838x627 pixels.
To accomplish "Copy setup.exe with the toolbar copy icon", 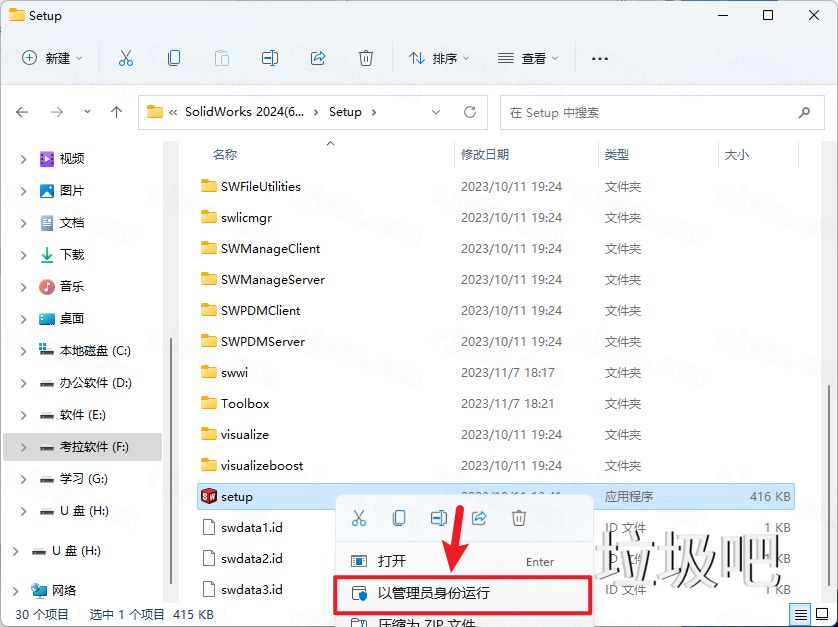I will [x=173, y=59].
